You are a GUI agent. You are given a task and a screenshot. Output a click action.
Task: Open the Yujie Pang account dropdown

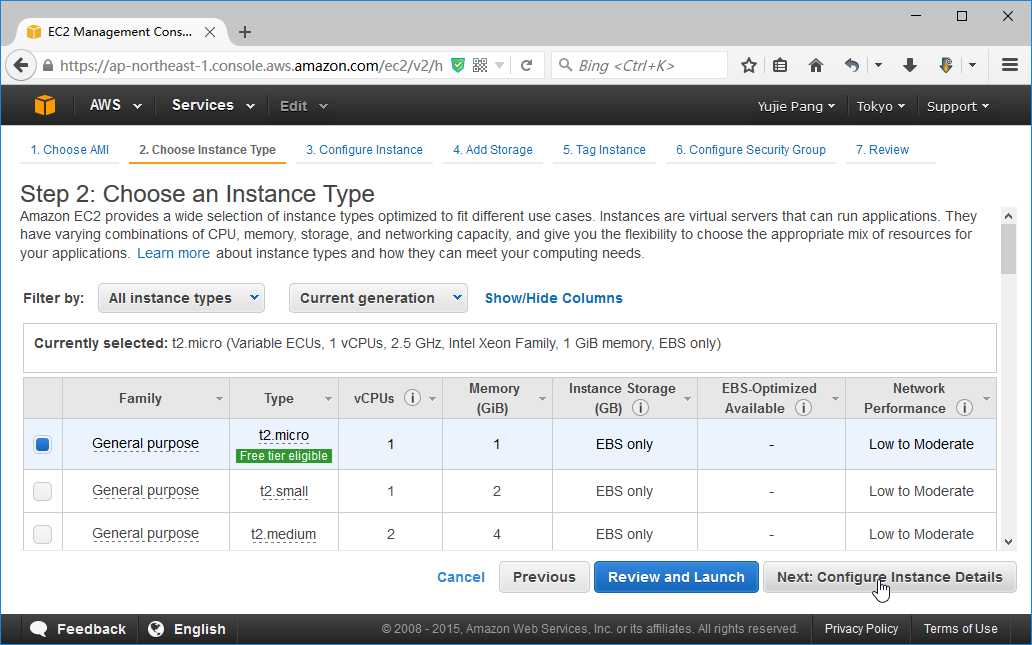point(796,106)
